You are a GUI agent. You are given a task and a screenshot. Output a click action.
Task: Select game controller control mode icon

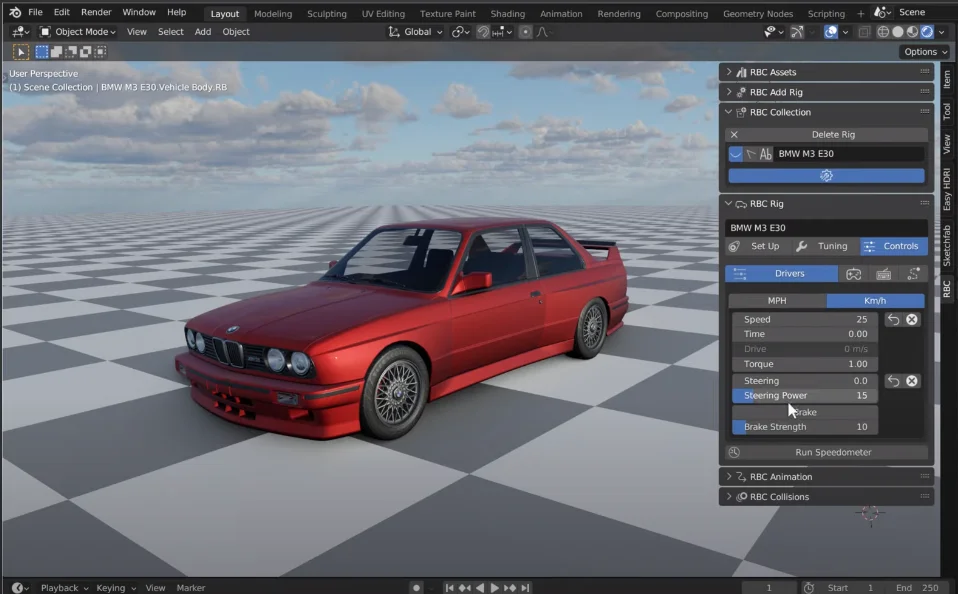(854, 274)
